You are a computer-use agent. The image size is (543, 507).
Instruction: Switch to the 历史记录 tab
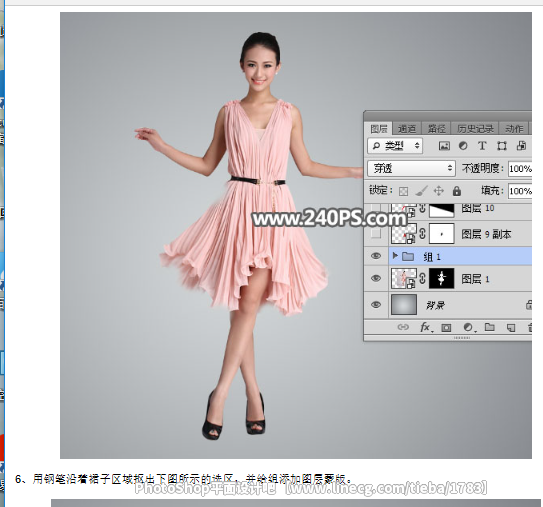[475, 129]
